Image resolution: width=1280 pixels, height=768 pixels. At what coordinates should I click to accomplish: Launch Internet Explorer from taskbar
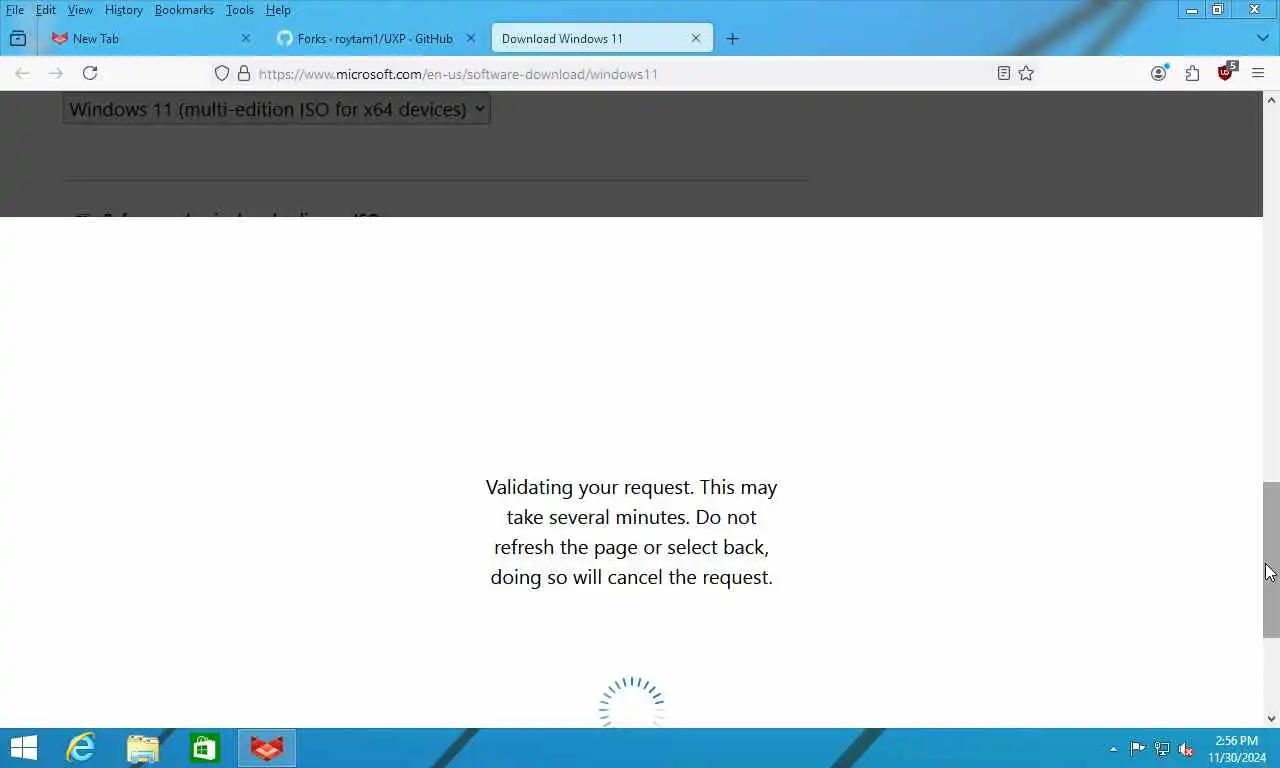click(80, 748)
